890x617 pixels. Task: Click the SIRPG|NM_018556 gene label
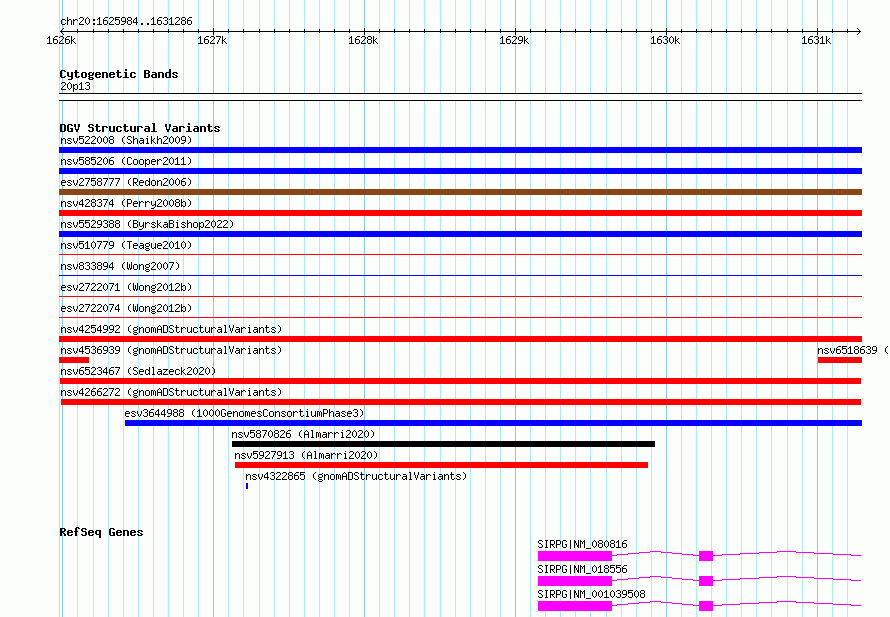pyautogui.click(x=582, y=569)
